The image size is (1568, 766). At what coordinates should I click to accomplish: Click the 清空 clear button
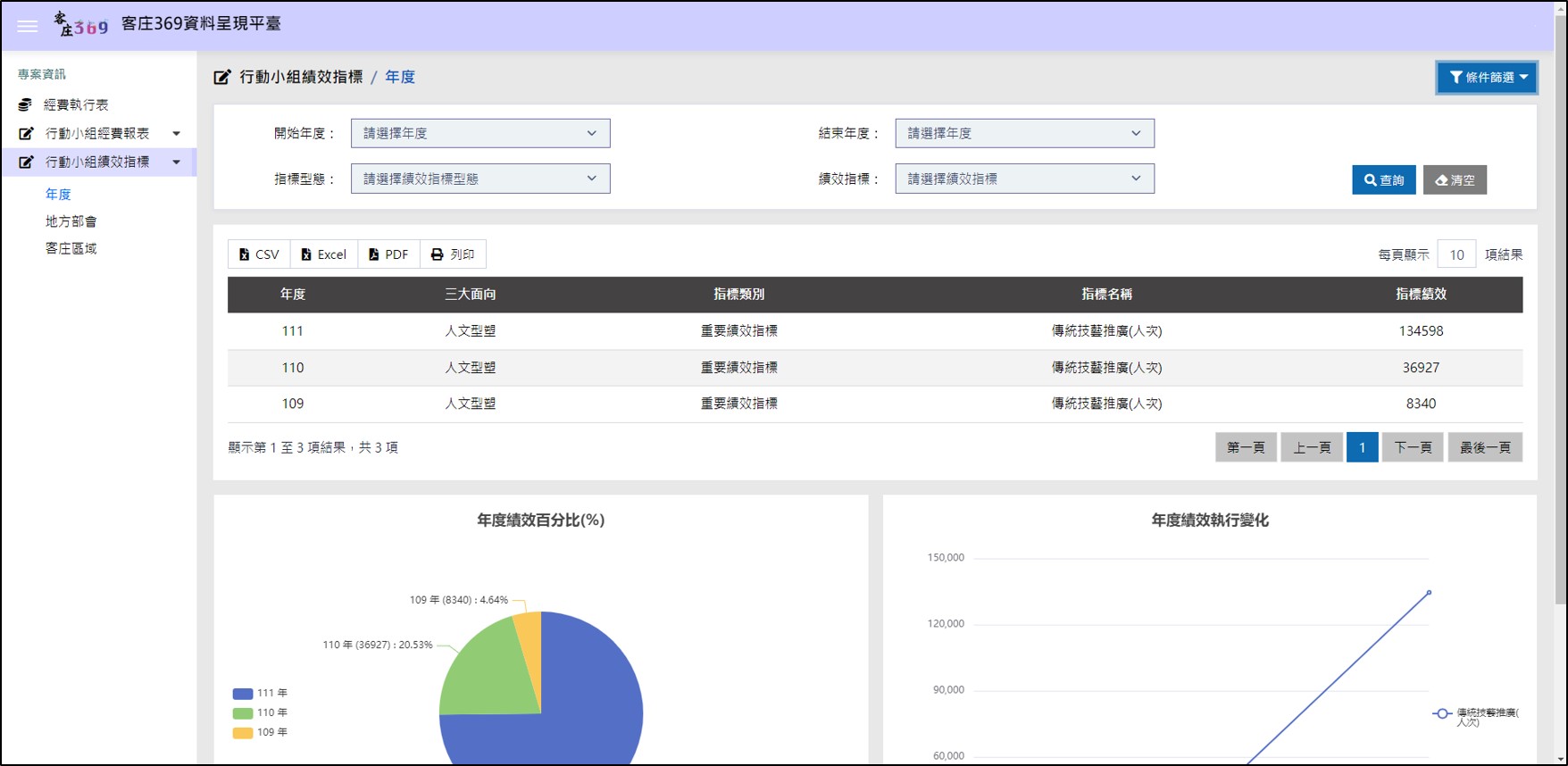point(1455,180)
